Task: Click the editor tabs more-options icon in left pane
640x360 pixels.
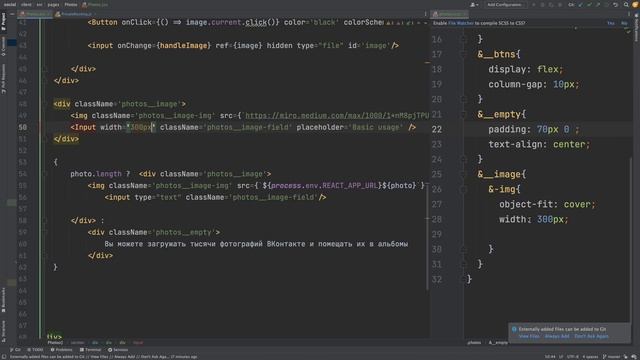Action: [425, 14]
